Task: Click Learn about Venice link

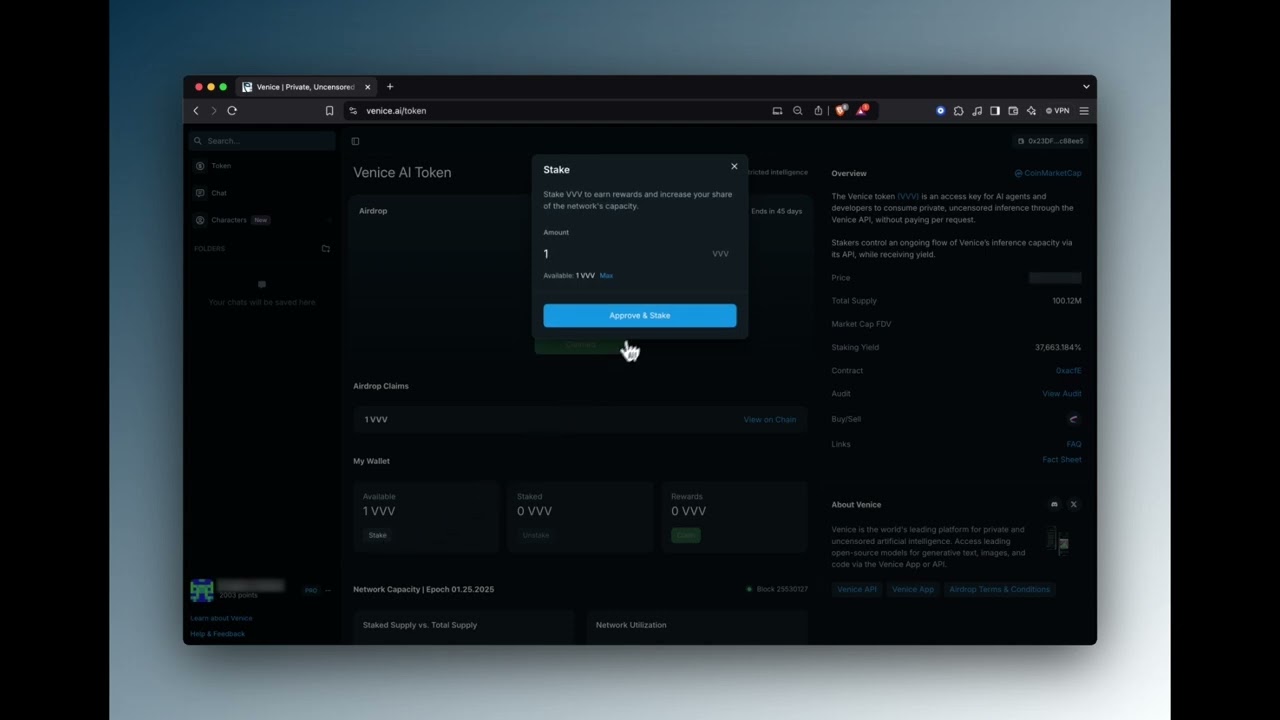Action: [221, 618]
